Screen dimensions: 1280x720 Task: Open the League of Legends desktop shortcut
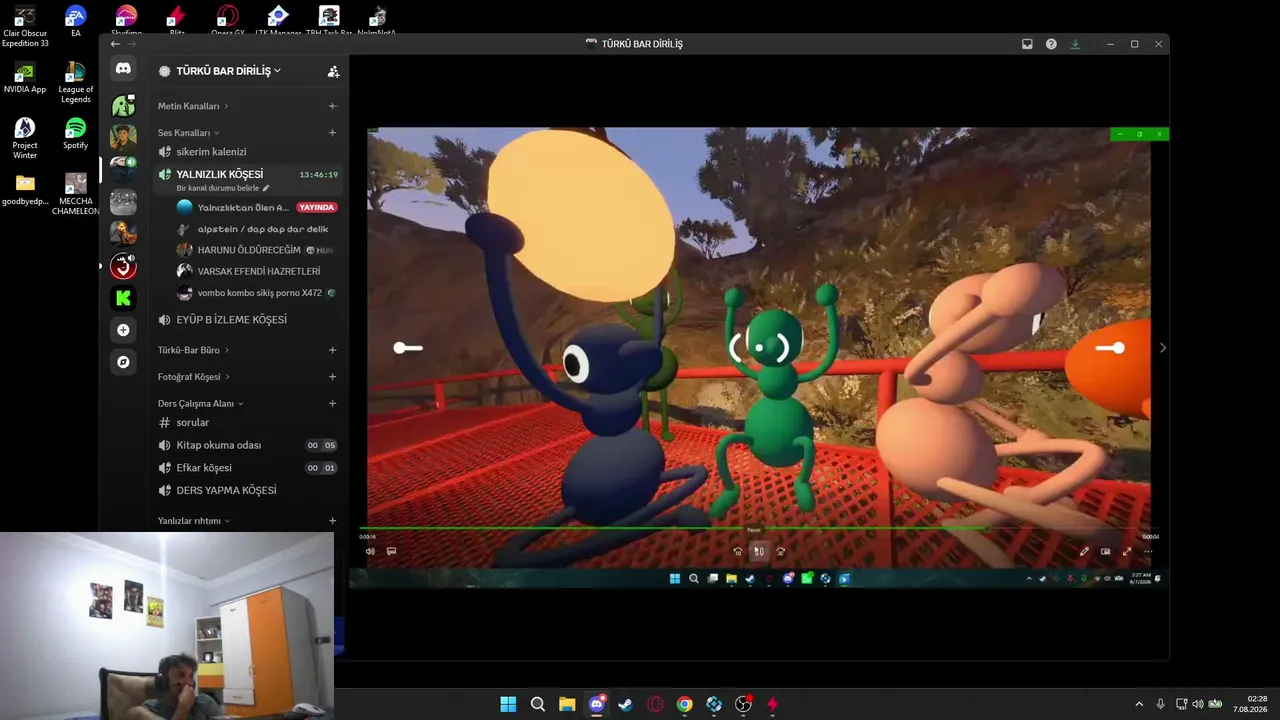(x=75, y=82)
